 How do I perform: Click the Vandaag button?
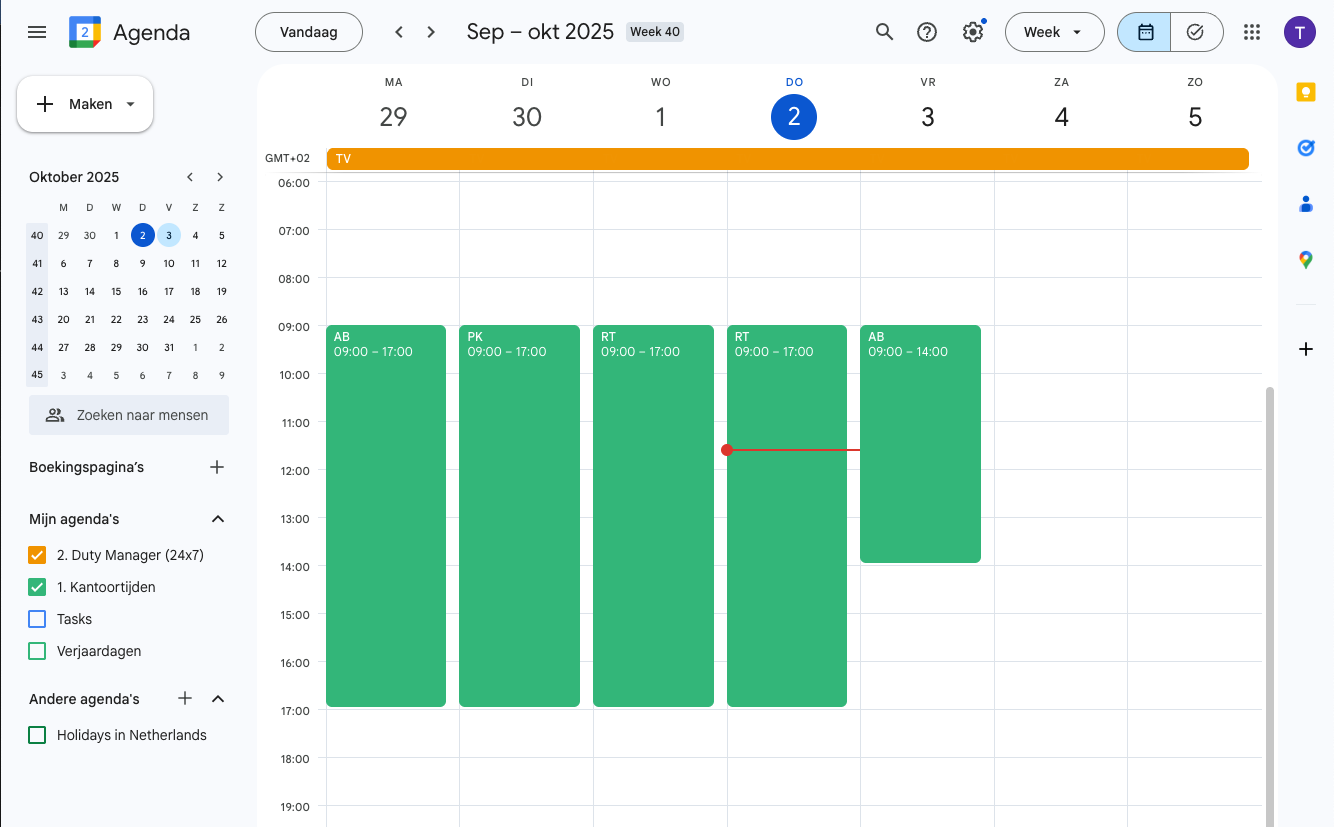pyautogui.click(x=308, y=32)
